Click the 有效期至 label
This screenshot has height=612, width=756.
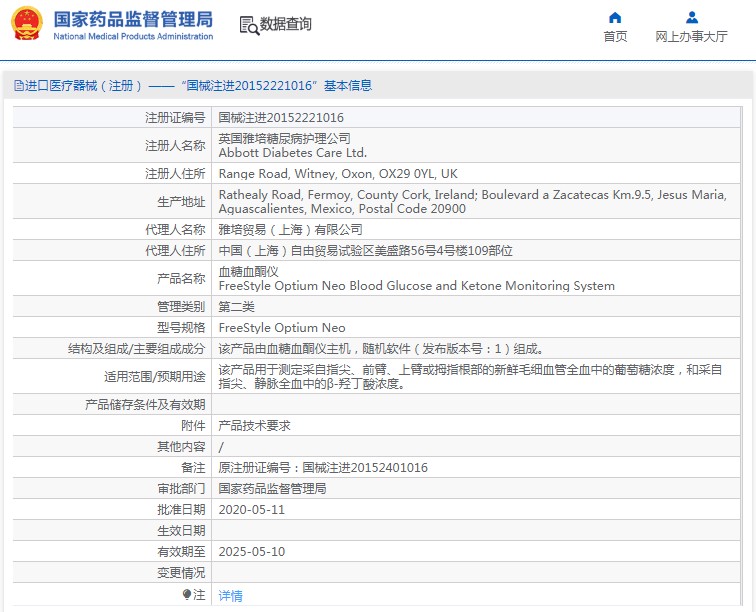(181, 552)
